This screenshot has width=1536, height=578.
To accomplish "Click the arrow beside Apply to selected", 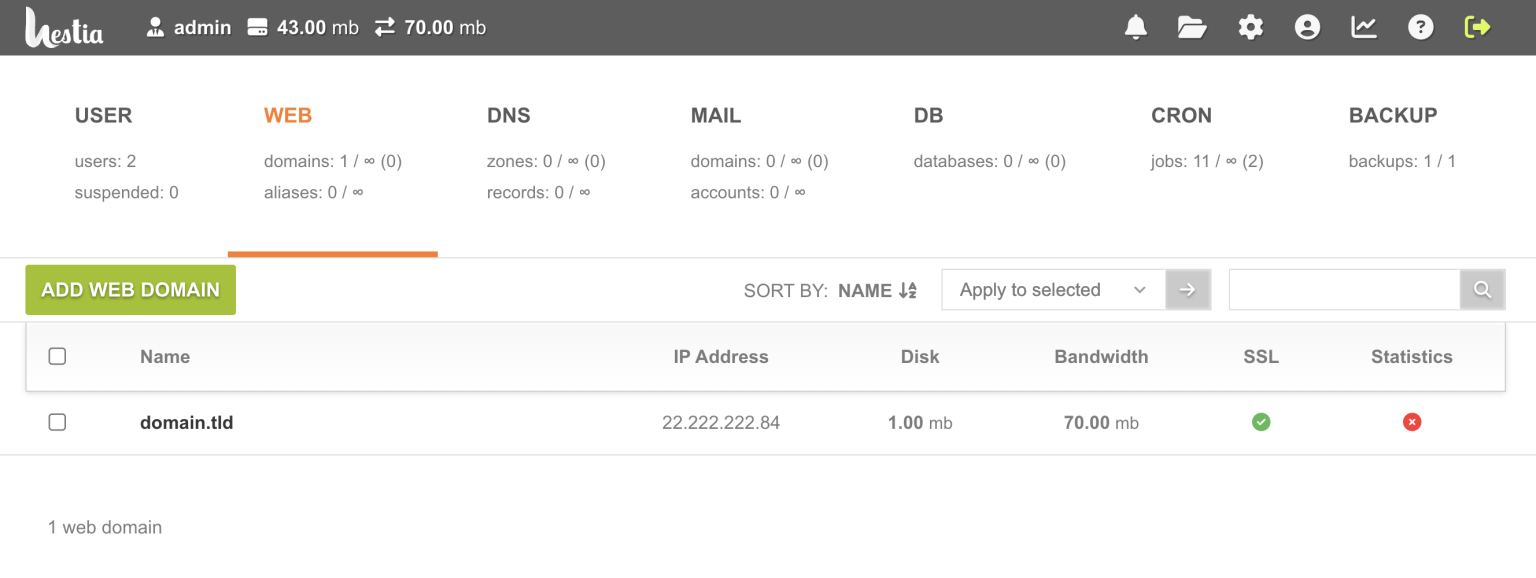I will tap(1188, 289).
